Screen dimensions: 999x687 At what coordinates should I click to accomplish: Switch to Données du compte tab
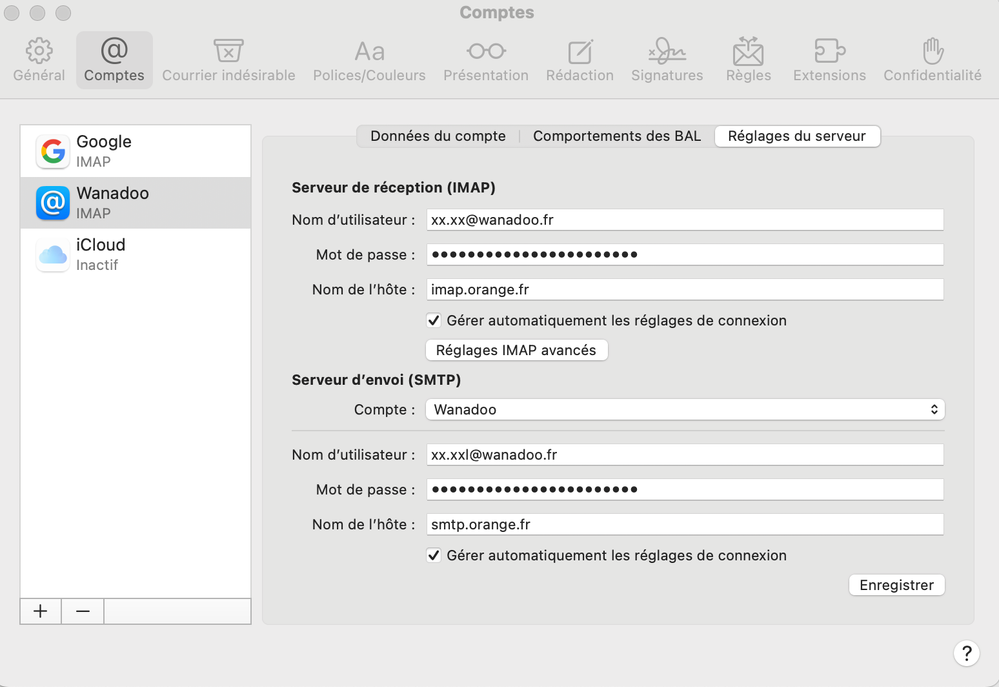(438, 136)
